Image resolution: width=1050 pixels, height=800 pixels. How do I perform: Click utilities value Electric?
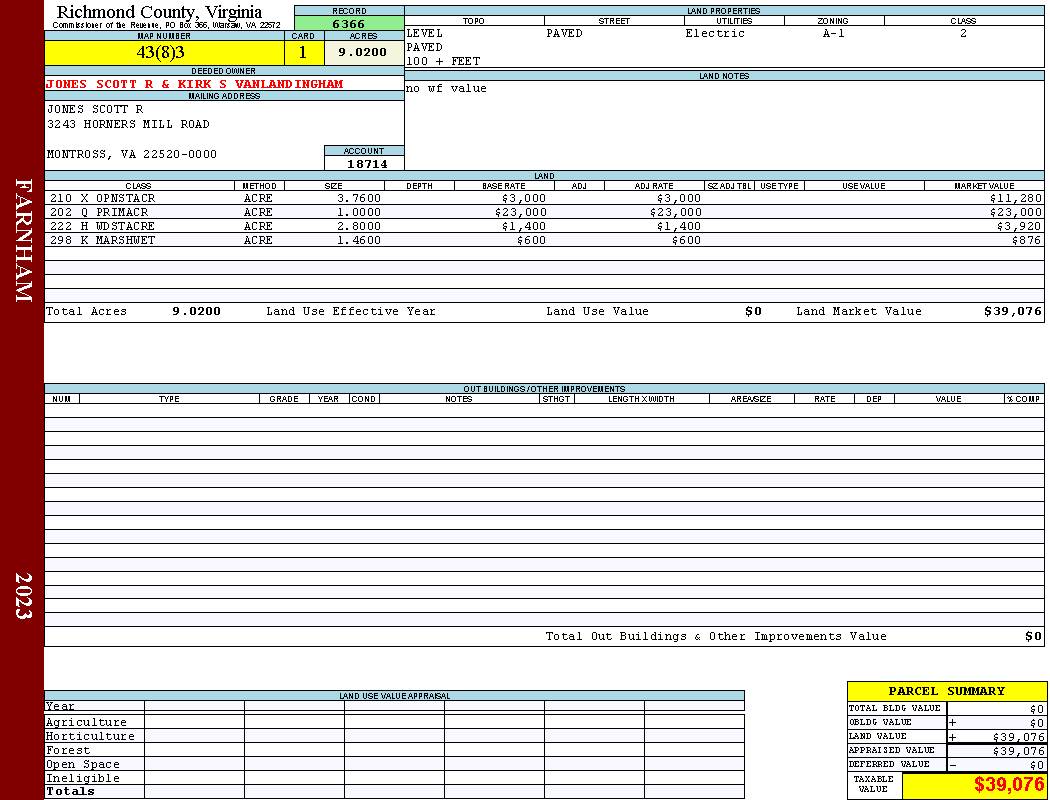point(715,33)
